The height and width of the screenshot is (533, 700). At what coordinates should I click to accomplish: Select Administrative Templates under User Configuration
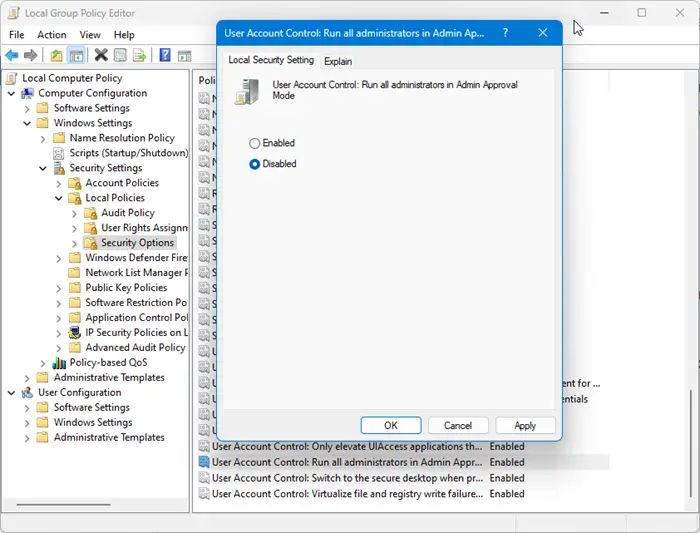pyautogui.click(x=109, y=437)
